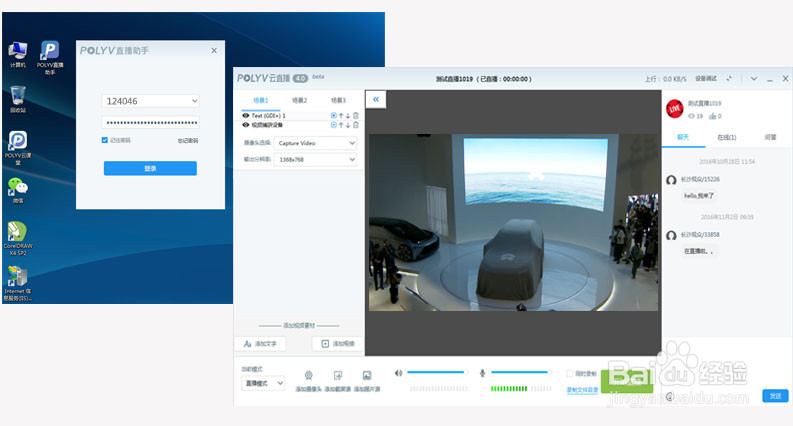Click the password field in login window
Image resolution: width=793 pixels, height=426 pixels.
click(x=150, y=122)
